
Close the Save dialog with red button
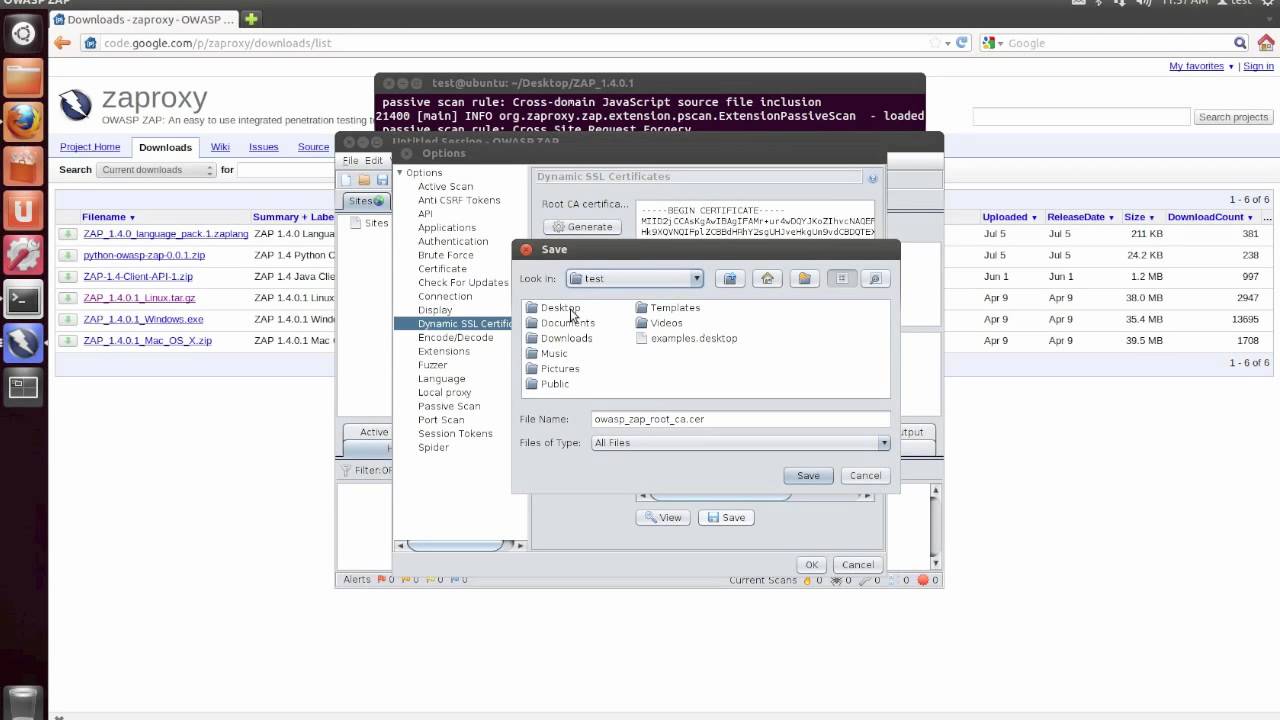526,250
